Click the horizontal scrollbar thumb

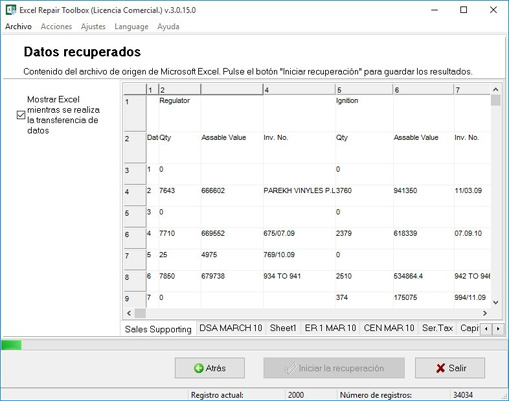pos(140,313)
